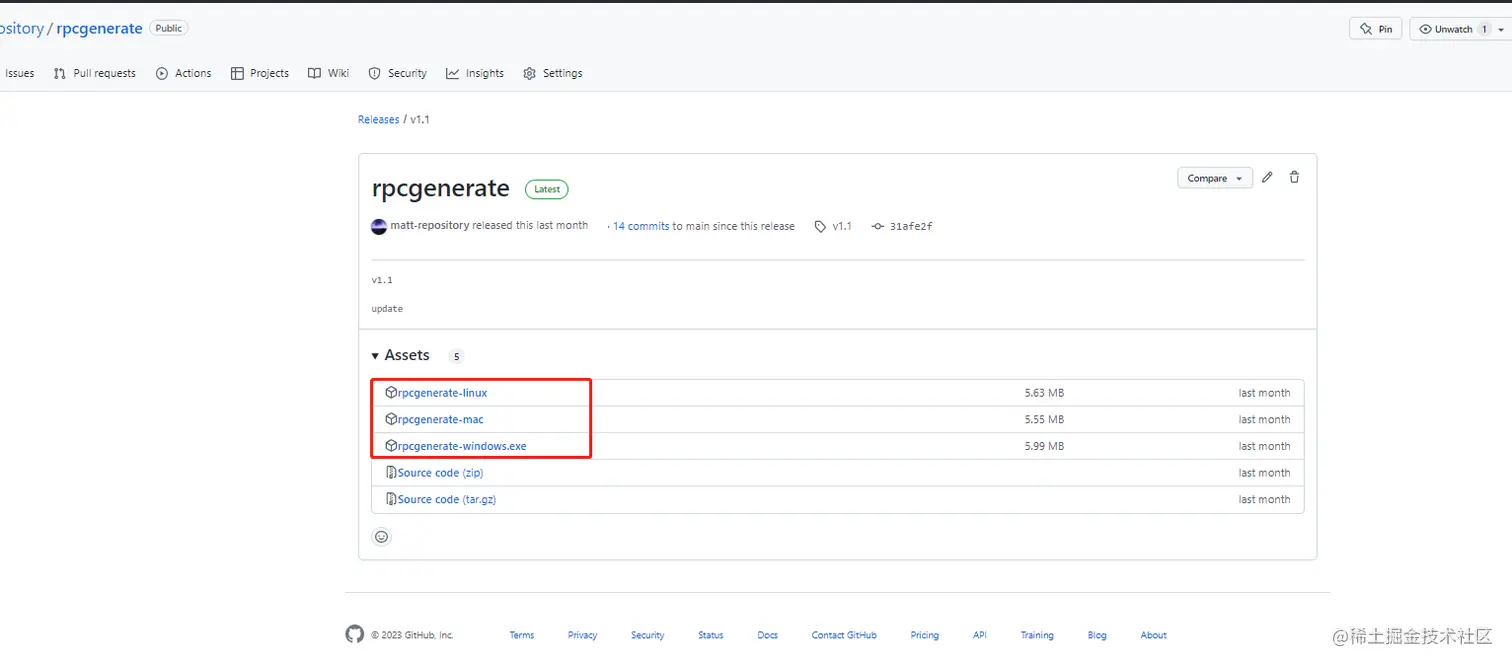
Task: Click the Public visibility label
Action: point(169,28)
